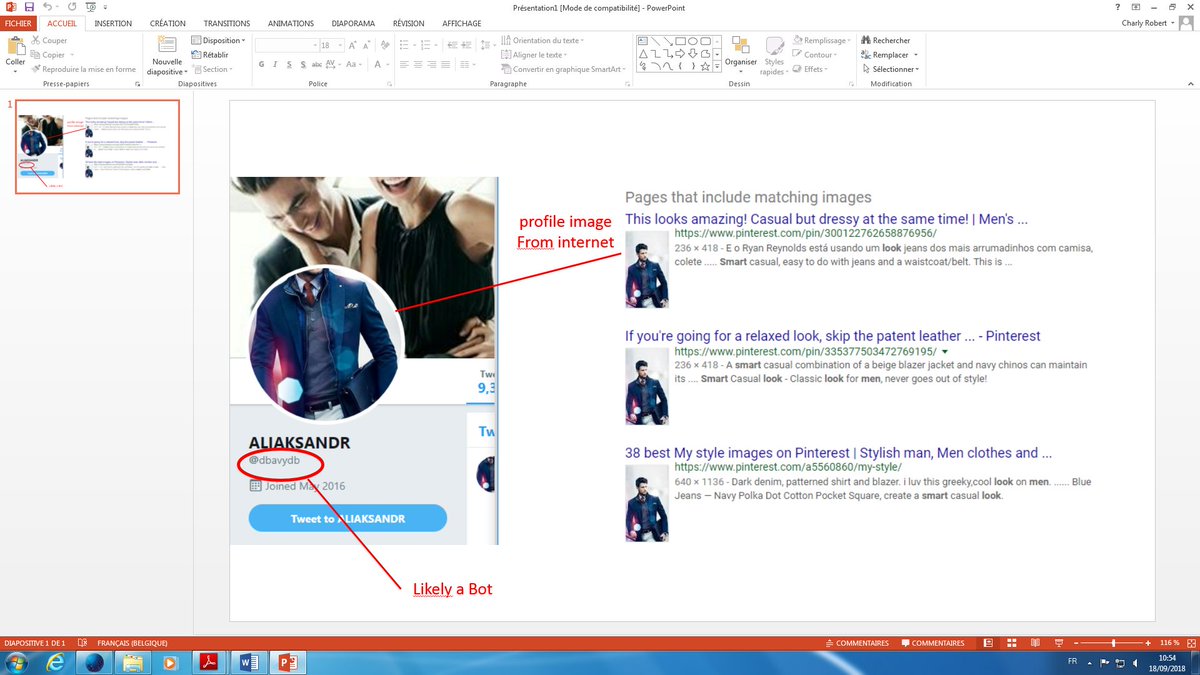Toggle italic I formatting
The width and height of the screenshot is (1200, 675).
point(275,65)
